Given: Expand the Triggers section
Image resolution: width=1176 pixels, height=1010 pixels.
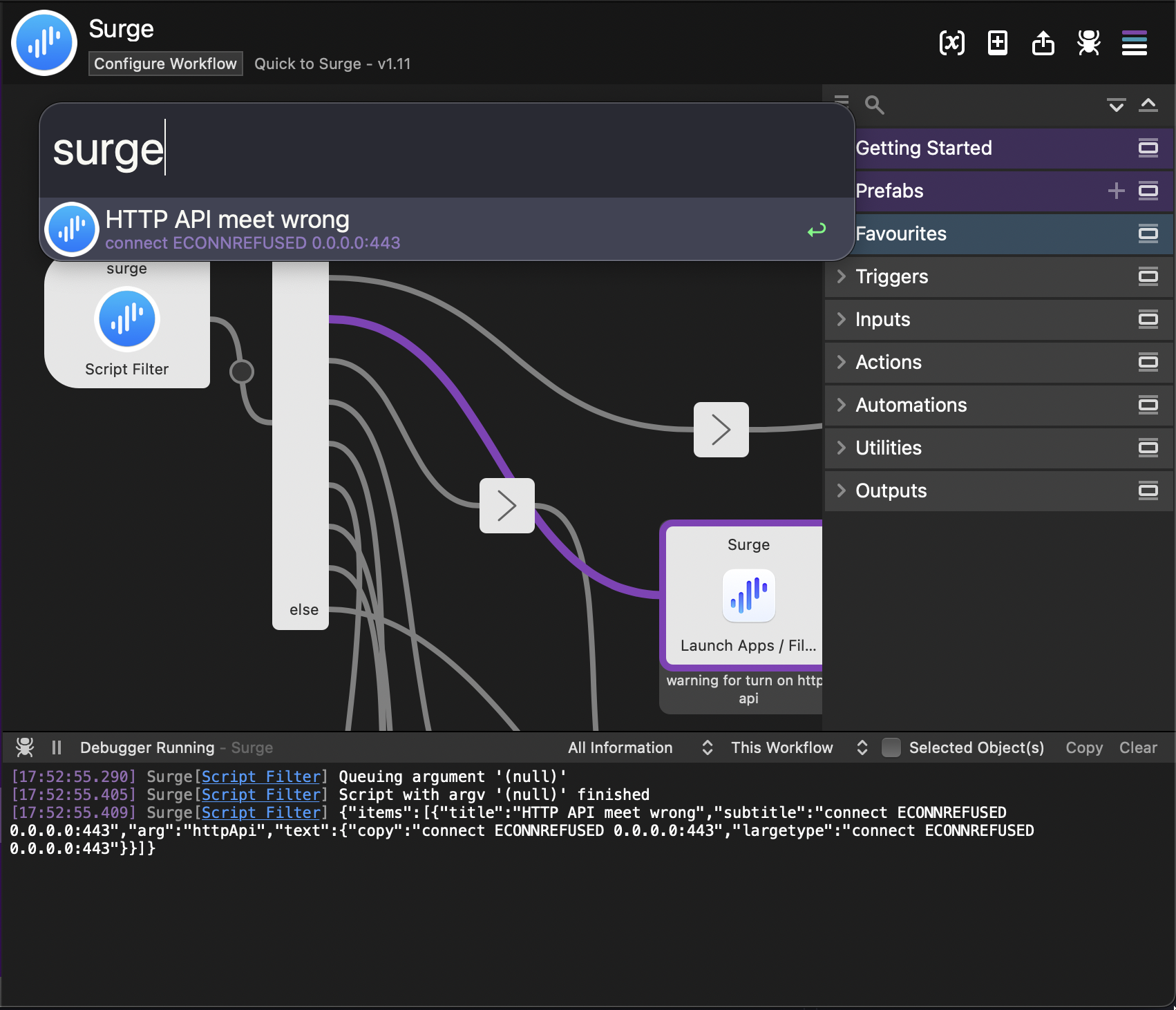Looking at the screenshot, I should pyautogui.click(x=841, y=276).
